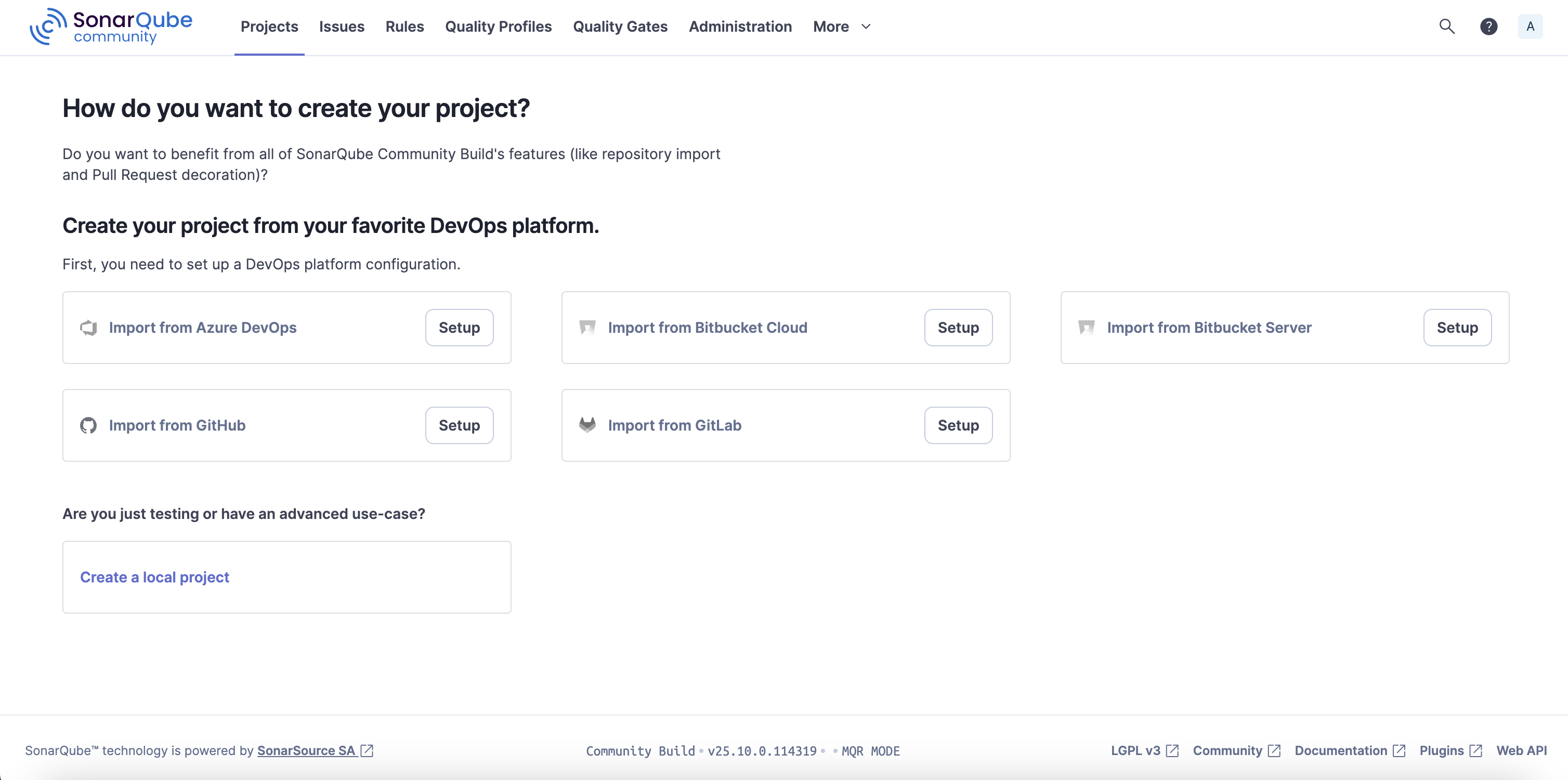Open the help question mark icon
Viewport: 1568px width, 780px height.
pos(1488,27)
